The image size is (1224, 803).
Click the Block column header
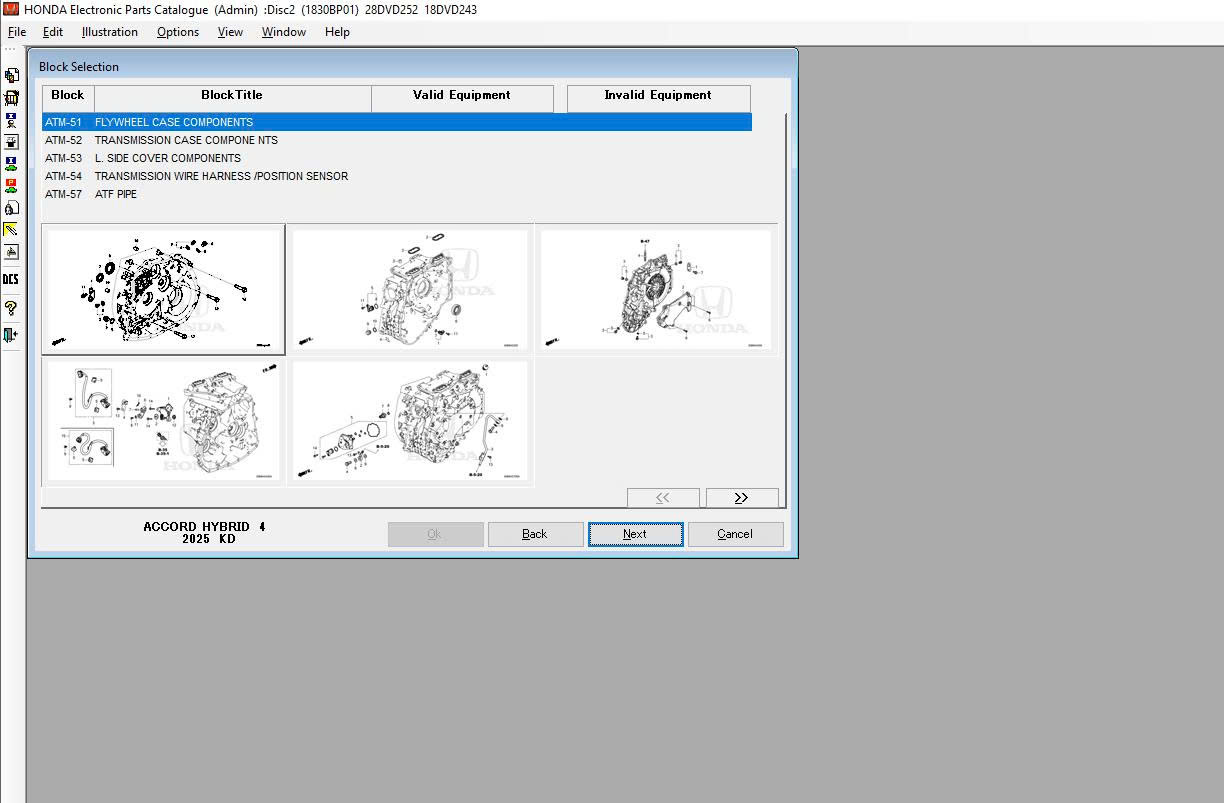pyautogui.click(x=68, y=97)
